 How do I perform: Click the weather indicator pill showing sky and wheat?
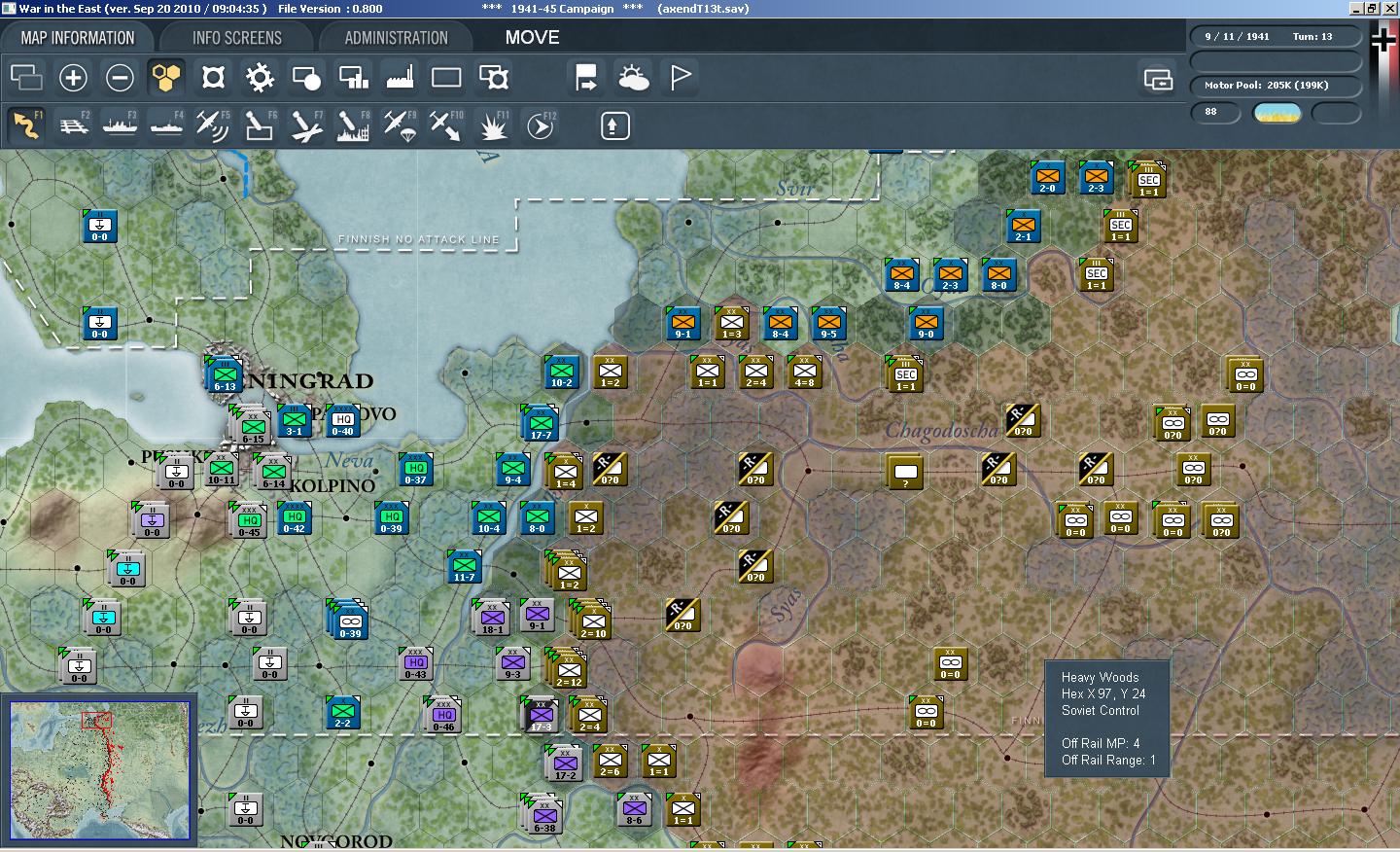click(x=1277, y=113)
